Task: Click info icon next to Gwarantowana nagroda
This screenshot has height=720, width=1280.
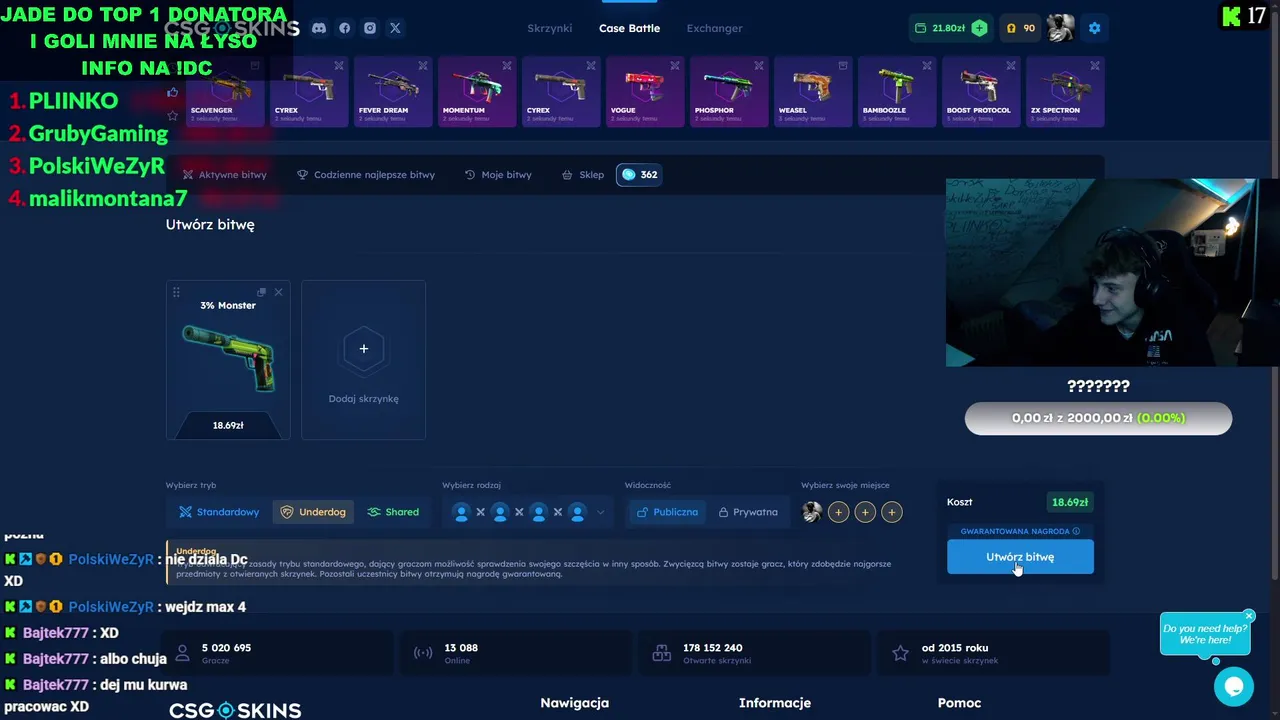Action: point(1077,531)
